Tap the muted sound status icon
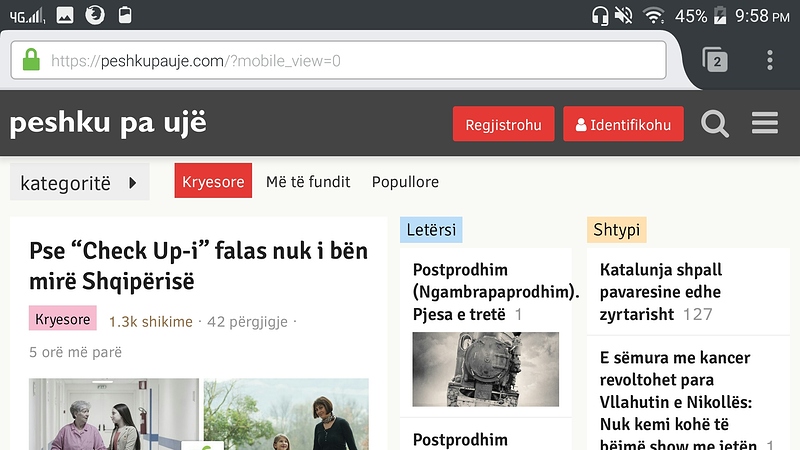This screenshot has height=450, width=800. (x=624, y=15)
